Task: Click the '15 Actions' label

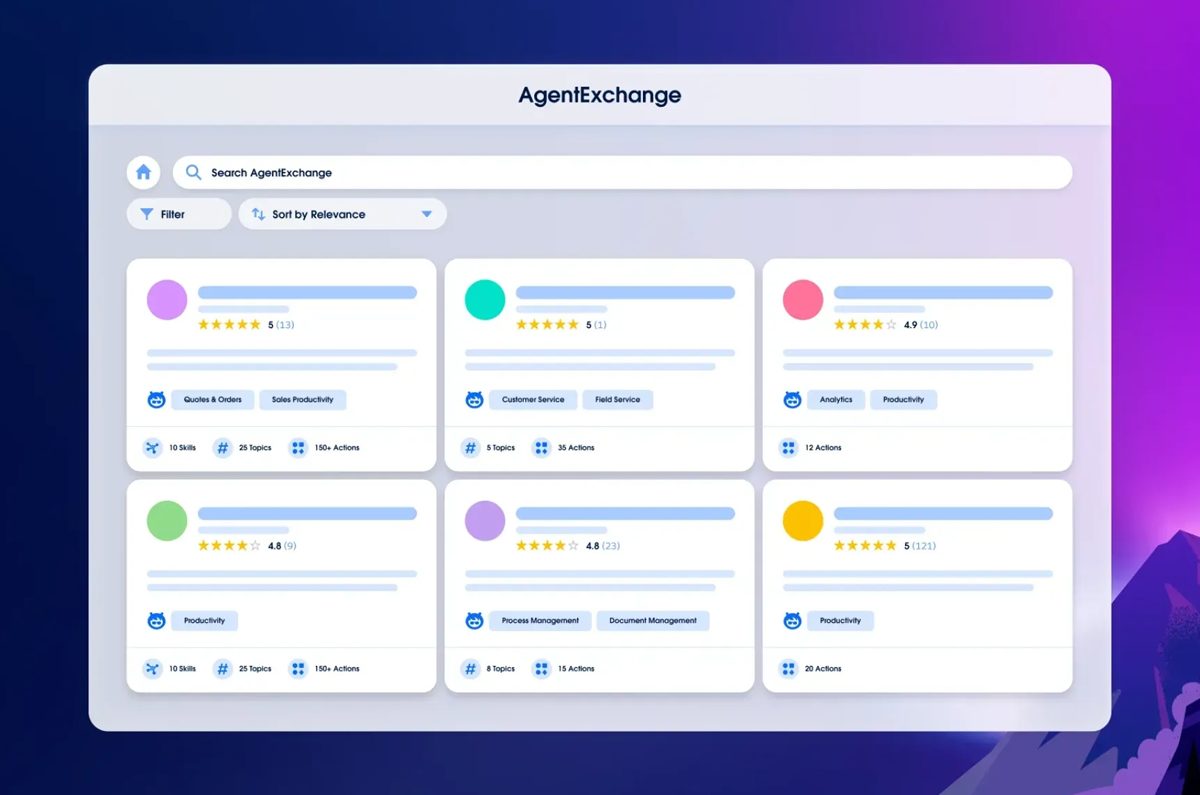Action: pos(576,669)
